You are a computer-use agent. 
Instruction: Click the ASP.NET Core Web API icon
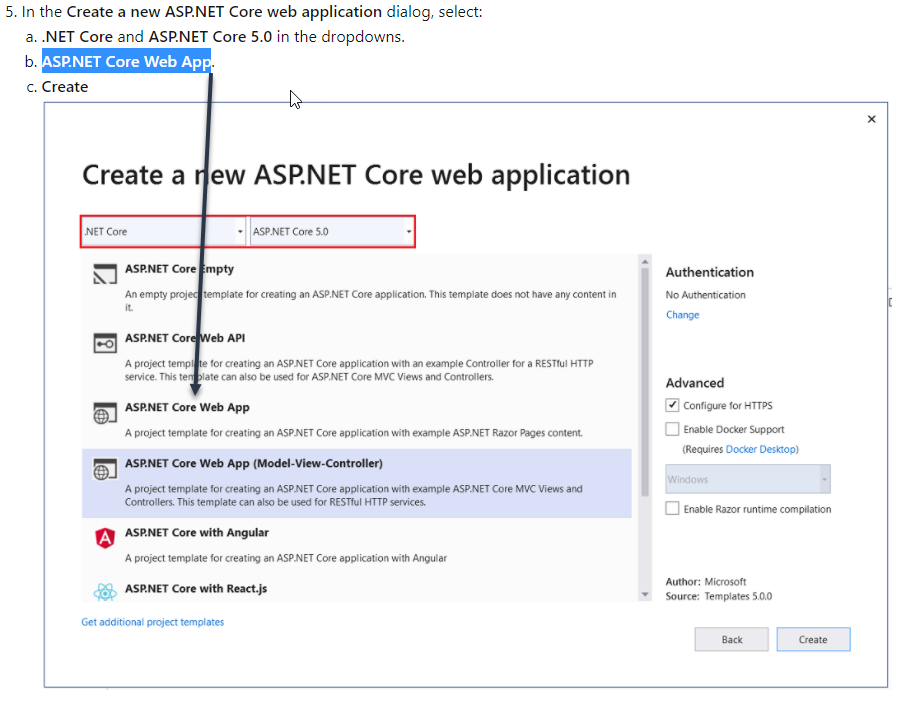tap(105, 343)
